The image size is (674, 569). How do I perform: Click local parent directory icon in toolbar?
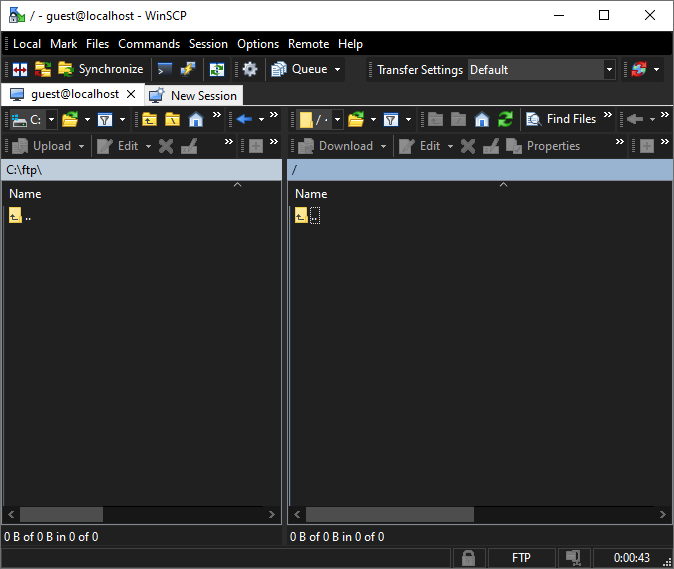149,119
